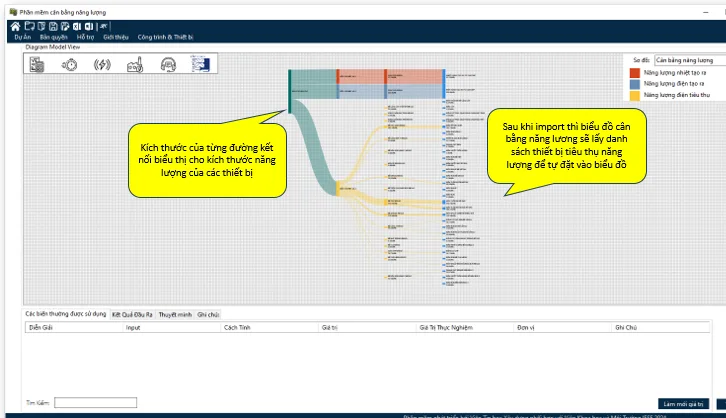The width and height of the screenshot is (726, 418).
Task: Open the Bản quyền menu
Action: [x=54, y=37]
